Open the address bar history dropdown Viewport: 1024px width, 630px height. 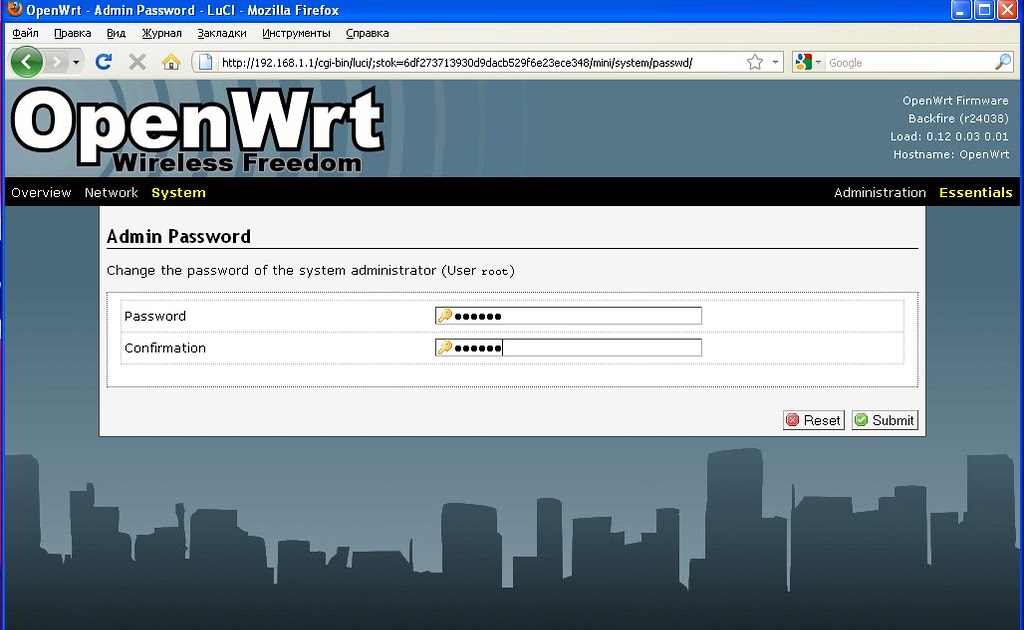pos(775,62)
